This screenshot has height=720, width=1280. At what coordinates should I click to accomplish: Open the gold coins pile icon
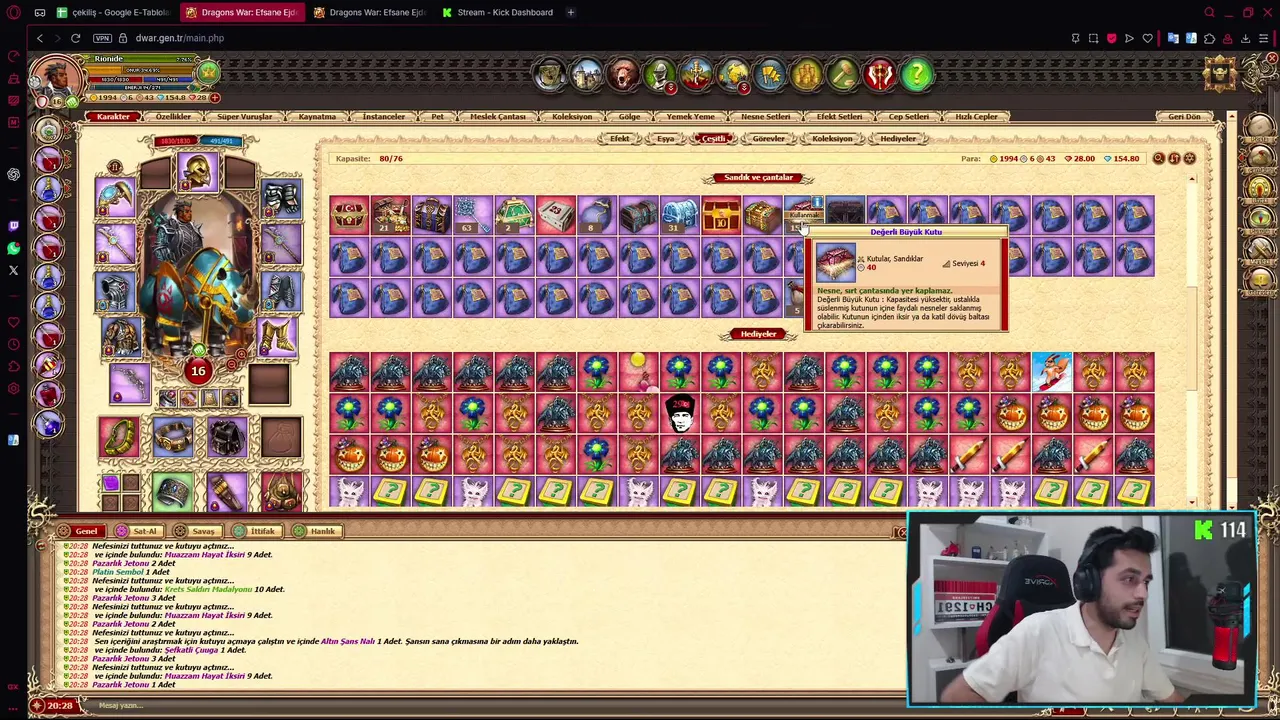pos(806,75)
